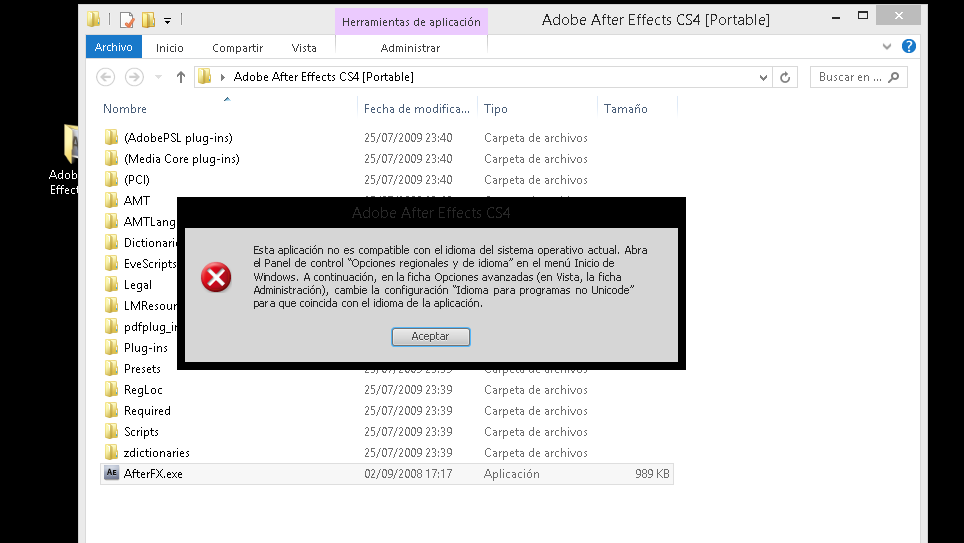Select the LMResources folder icon
Screen dimensions: 964x543
(x=111, y=305)
